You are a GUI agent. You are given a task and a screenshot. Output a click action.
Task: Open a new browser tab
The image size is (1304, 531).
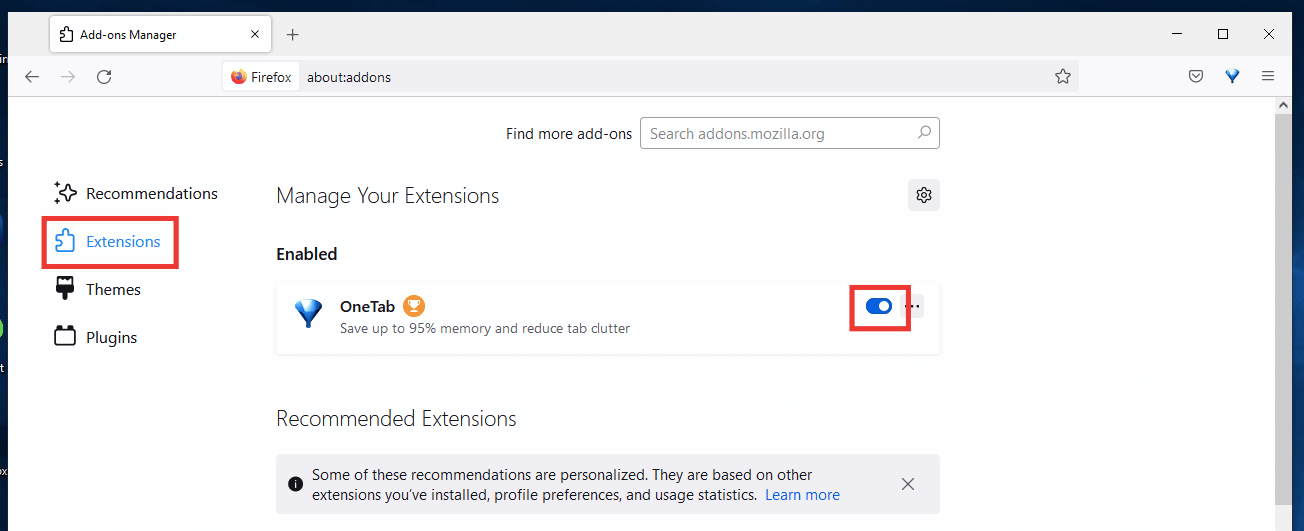click(292, 34)
